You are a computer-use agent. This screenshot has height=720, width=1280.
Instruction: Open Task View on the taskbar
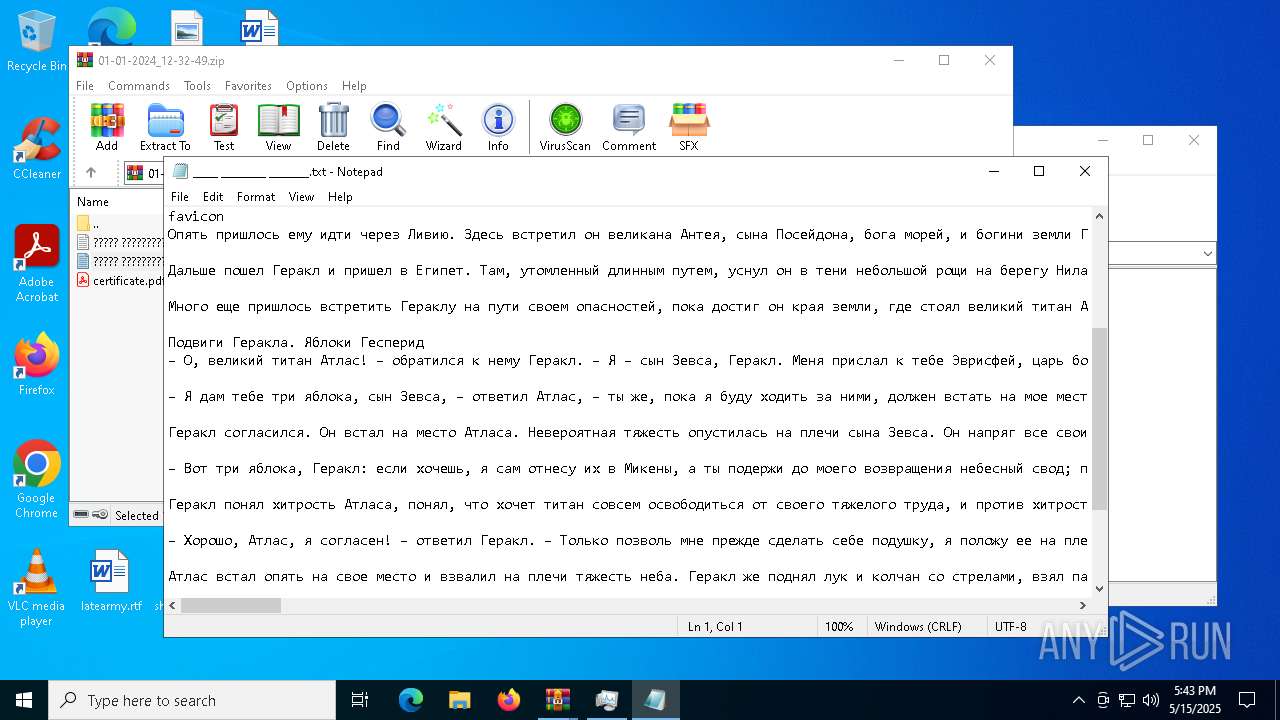(360, 700)
